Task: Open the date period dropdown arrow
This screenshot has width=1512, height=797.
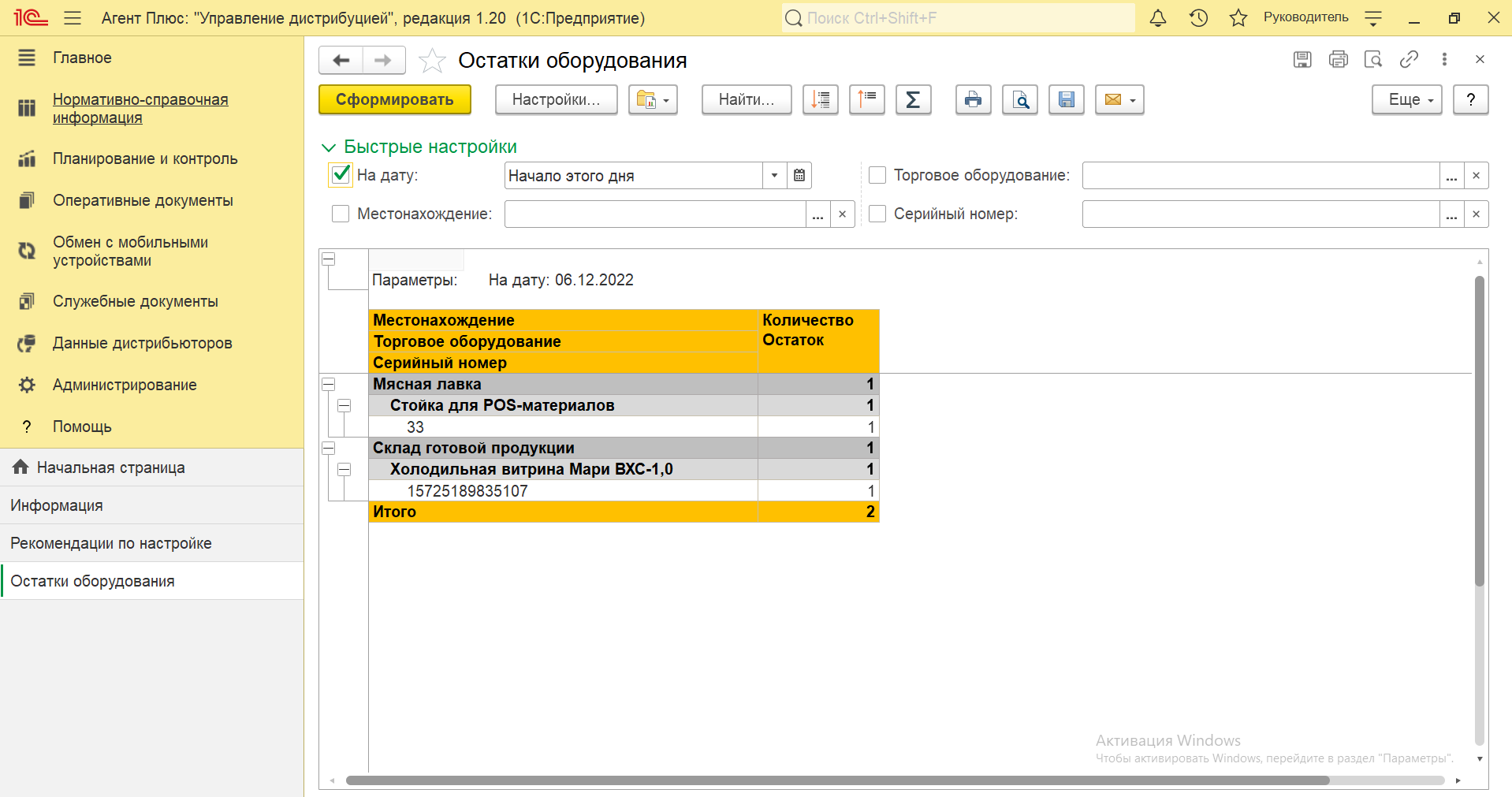Action: click(774, 176)
